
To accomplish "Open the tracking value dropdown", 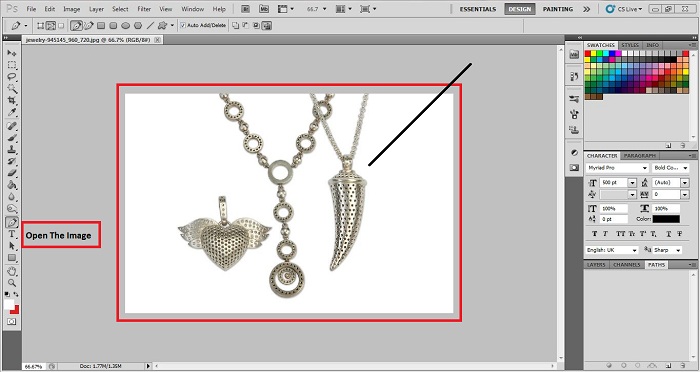I will click(685, 194).
